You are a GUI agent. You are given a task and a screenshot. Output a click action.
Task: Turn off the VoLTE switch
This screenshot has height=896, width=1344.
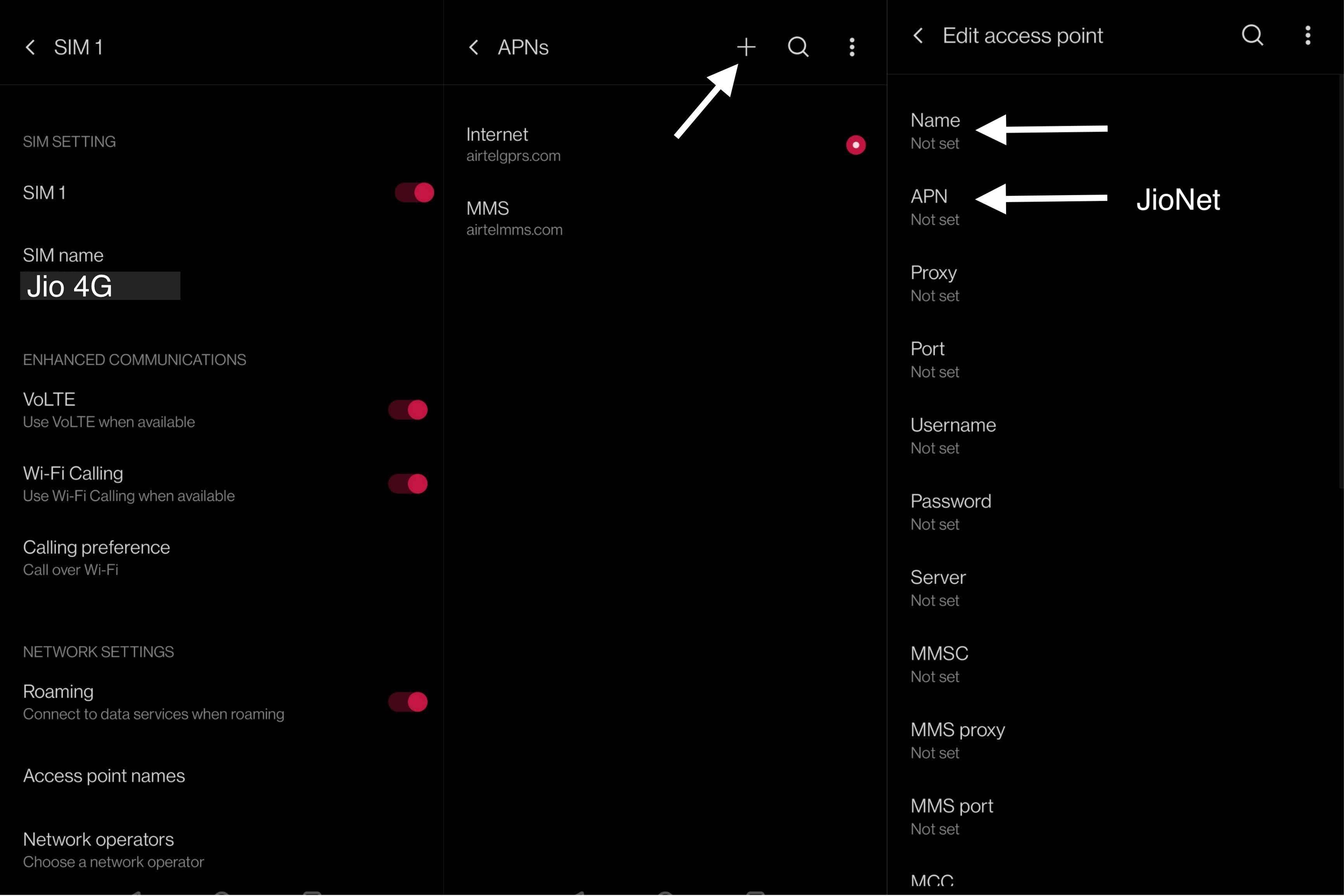408,410
